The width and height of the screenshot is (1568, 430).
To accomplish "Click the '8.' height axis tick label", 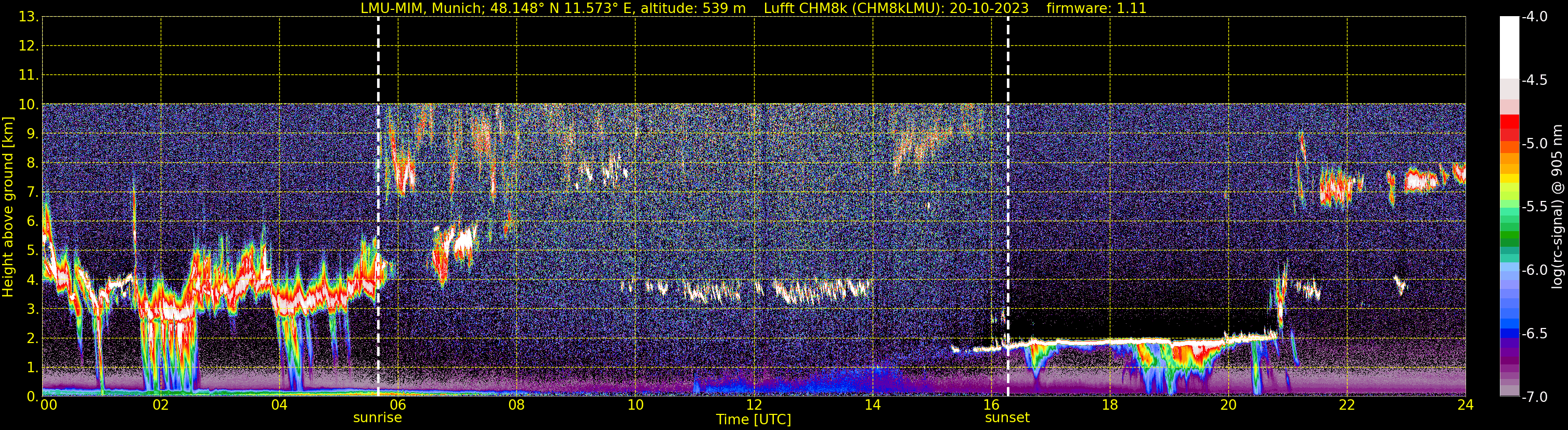I will click(x=33, y=163).
